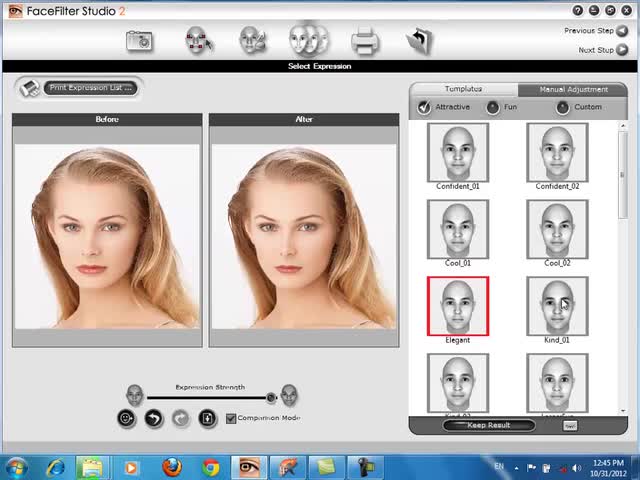Click small button right of Keep Result
Viewport: 640px width, 480px height.
(x=570, y=426)
